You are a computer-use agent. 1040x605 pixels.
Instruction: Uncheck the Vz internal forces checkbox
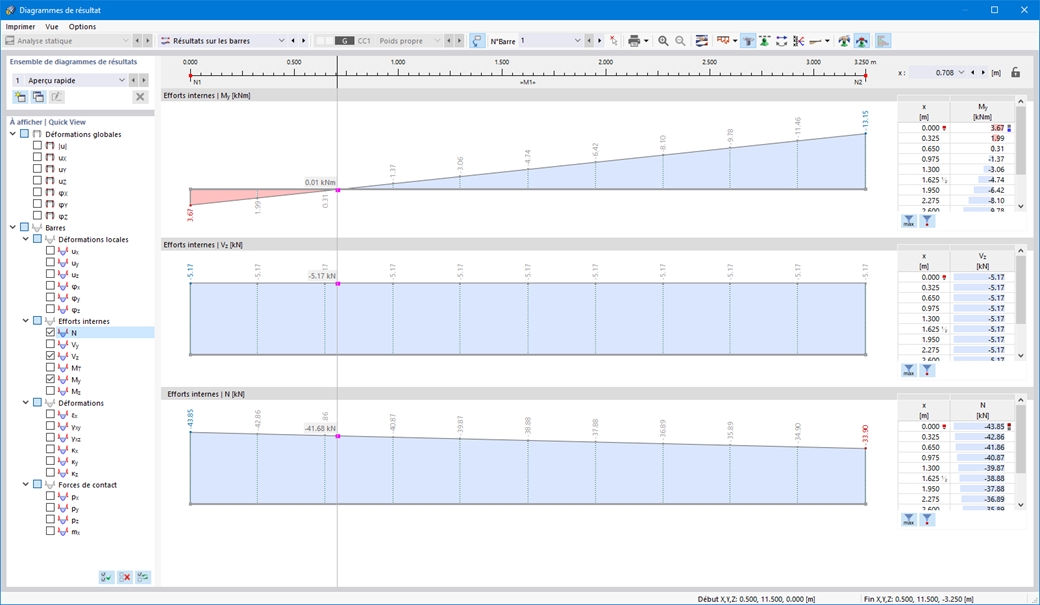point(50,356)
